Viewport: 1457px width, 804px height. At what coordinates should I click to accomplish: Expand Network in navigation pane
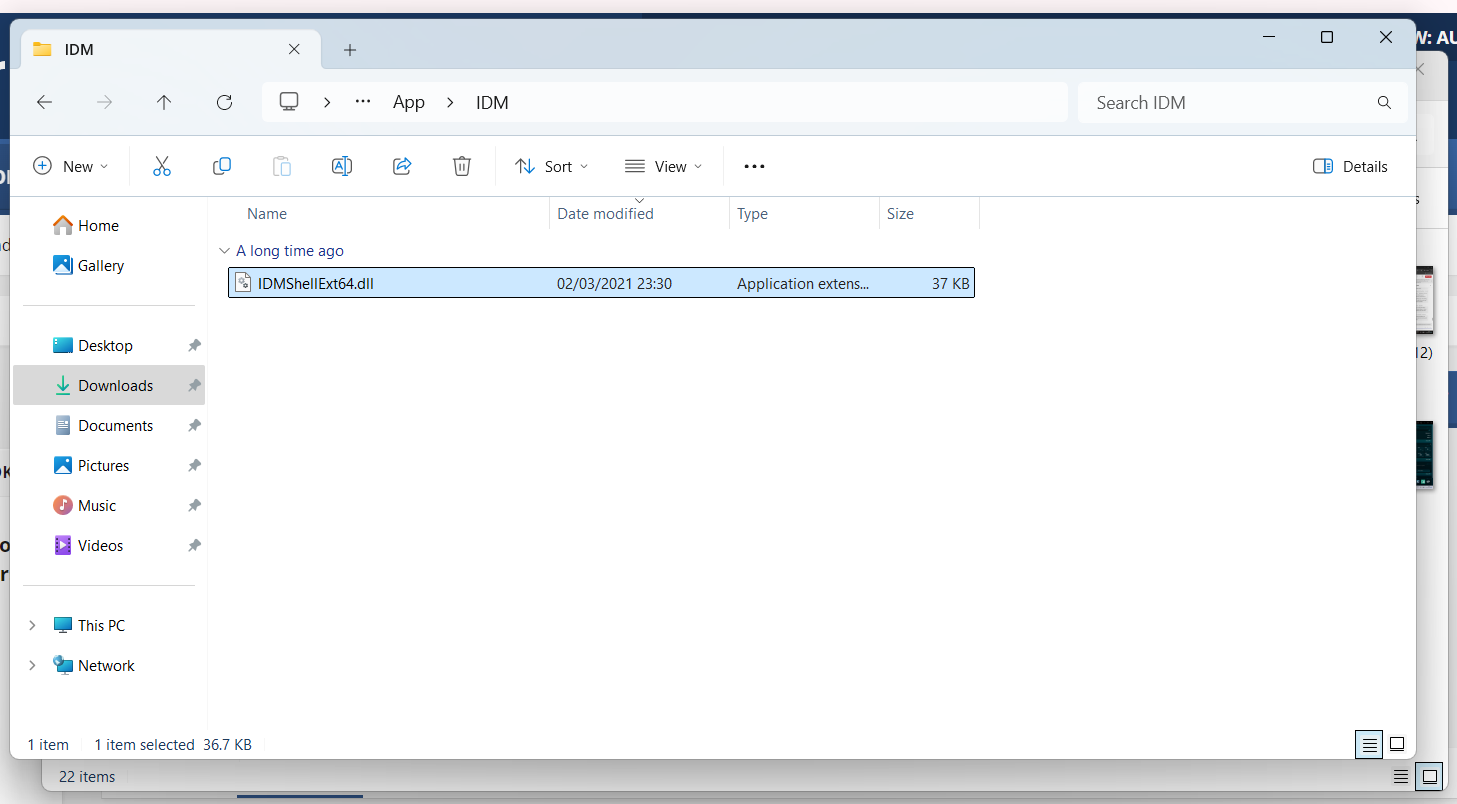click(32, 665)
